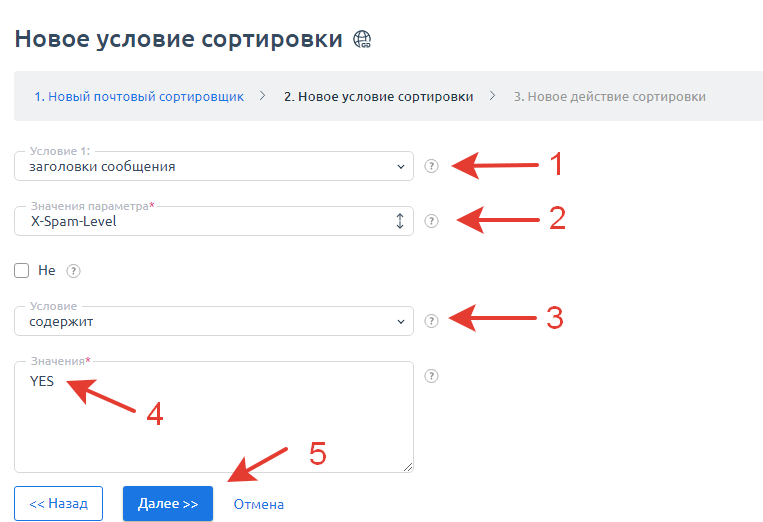
Task: Select step 3. Новое действие сортировки
Action: pyautogui.click(x=610, y=96)
